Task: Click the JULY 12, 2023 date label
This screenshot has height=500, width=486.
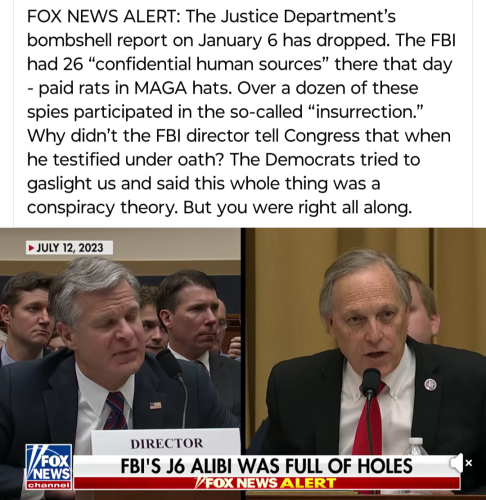Action: (x=70, y=248)
